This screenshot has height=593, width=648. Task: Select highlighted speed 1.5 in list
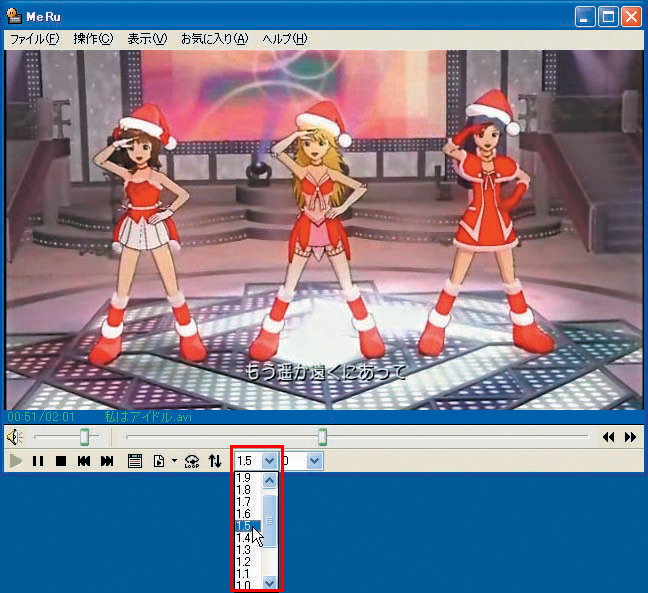pos(248,526)
